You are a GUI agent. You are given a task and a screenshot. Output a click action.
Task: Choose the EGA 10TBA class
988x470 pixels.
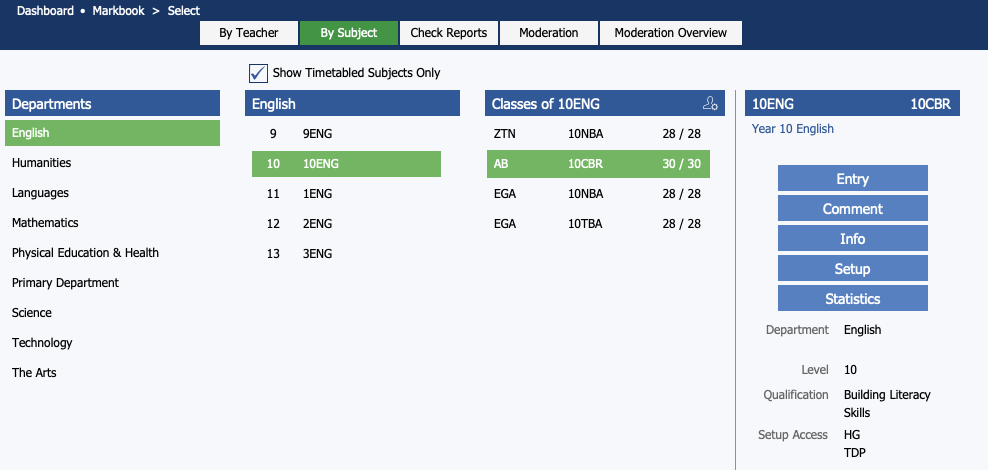(x=597, y=223)
